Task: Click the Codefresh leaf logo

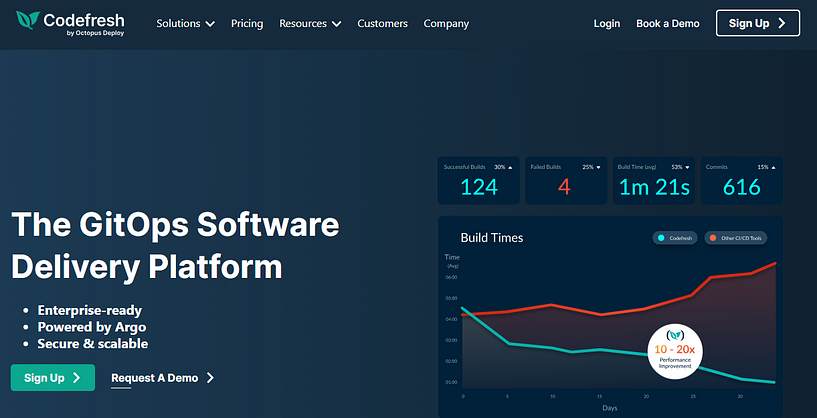Action: point(28,20)
